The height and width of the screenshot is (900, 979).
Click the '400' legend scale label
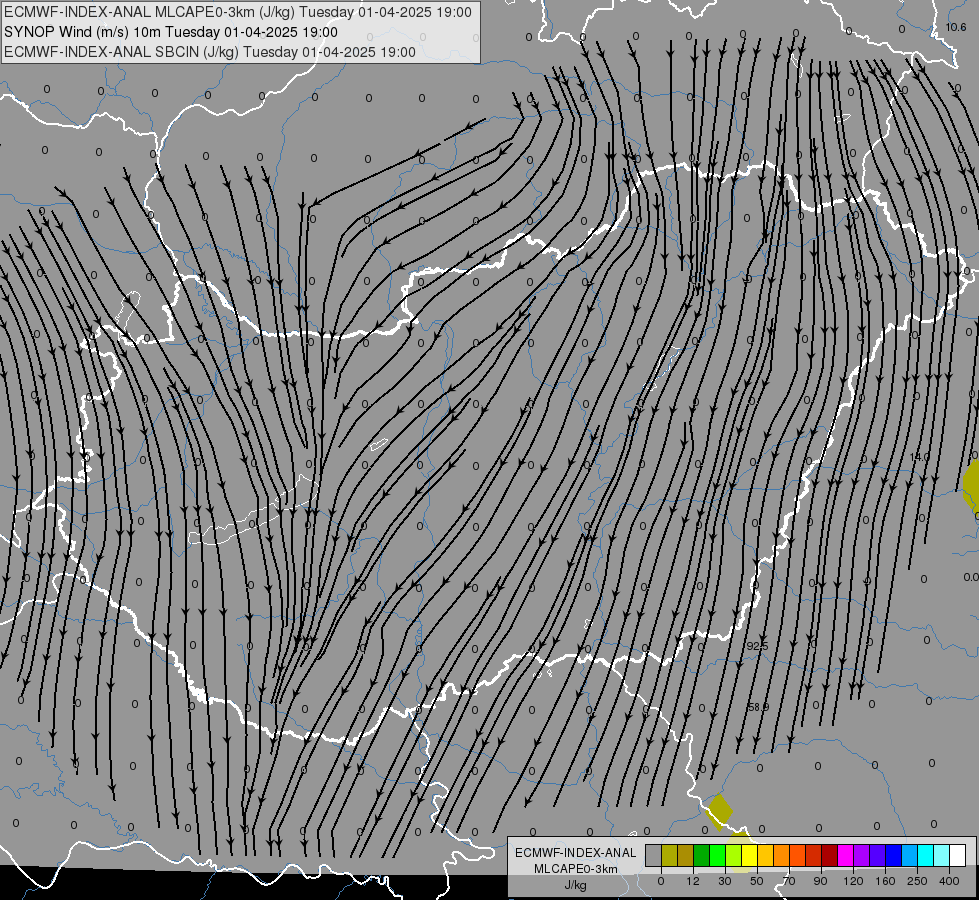[949, 881]
